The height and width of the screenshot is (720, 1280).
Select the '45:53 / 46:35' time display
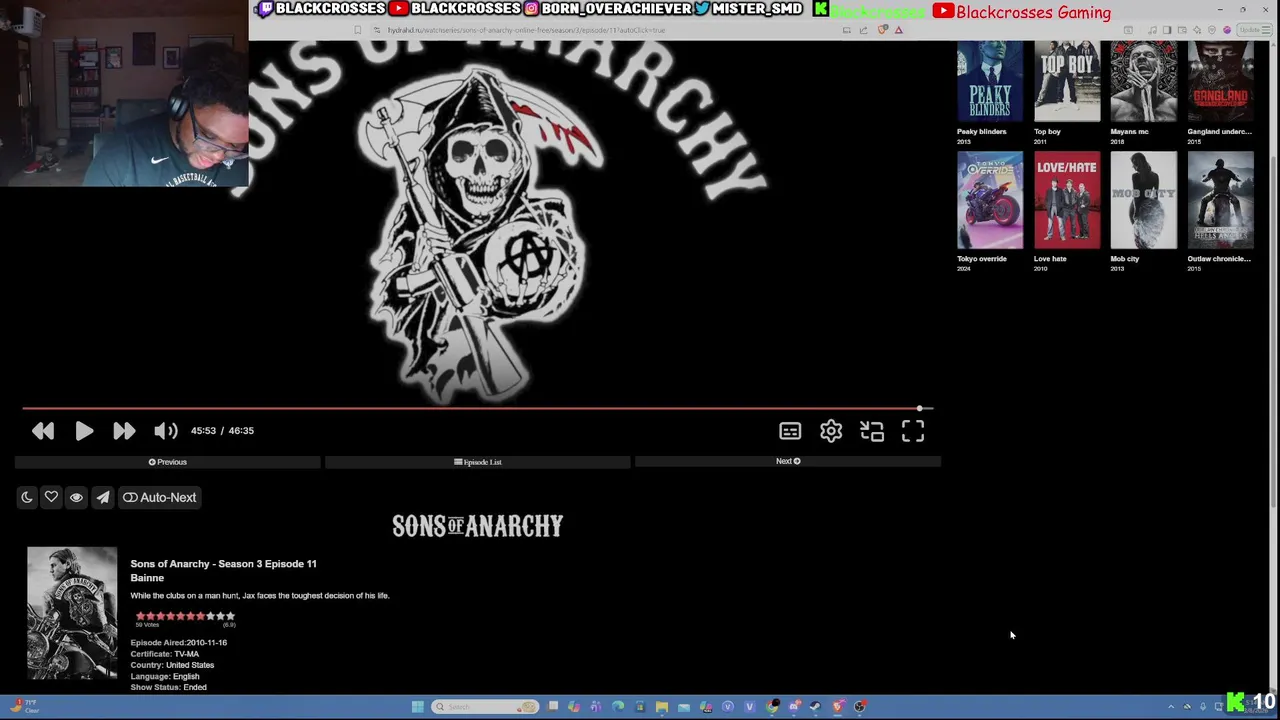pos(222,431)
